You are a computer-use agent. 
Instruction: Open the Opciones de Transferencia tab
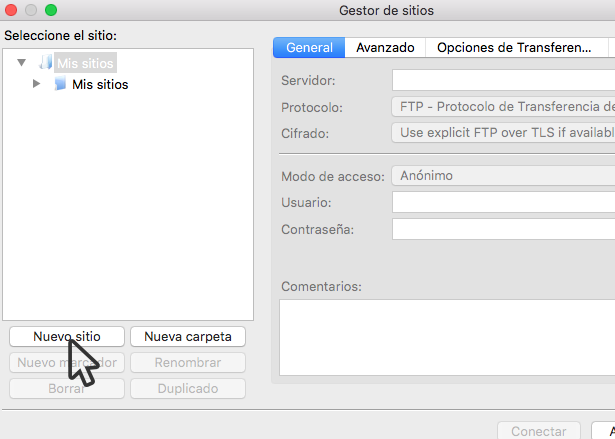click(x=515, y=47)
